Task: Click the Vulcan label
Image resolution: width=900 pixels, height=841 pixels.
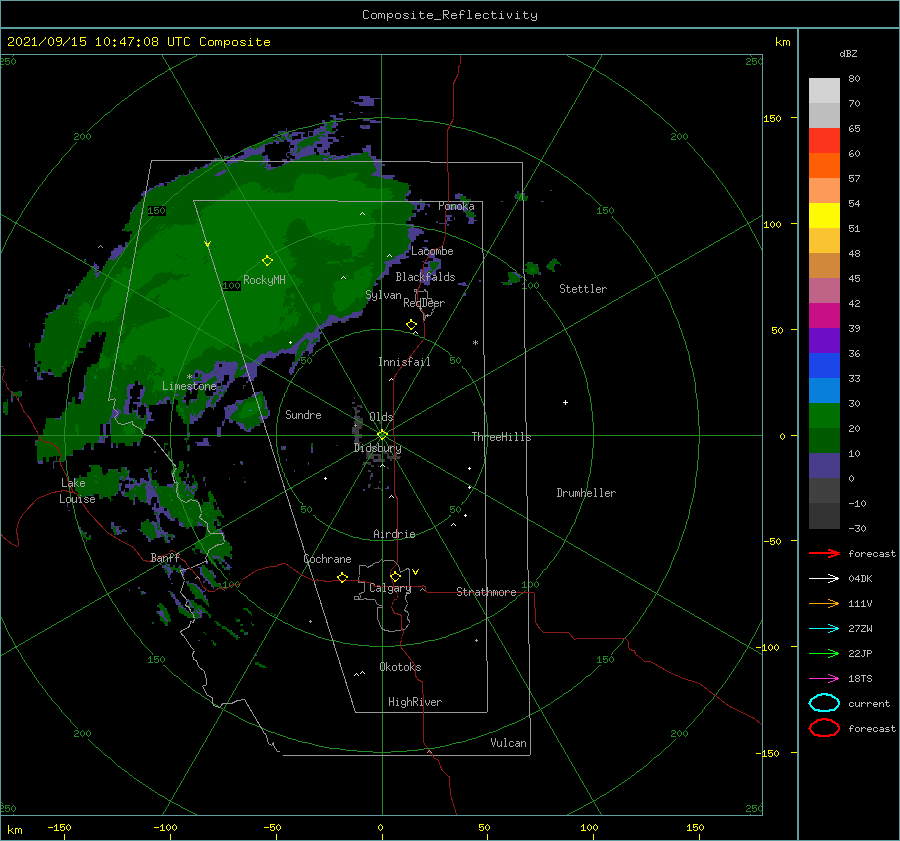Action: (509, 743)
